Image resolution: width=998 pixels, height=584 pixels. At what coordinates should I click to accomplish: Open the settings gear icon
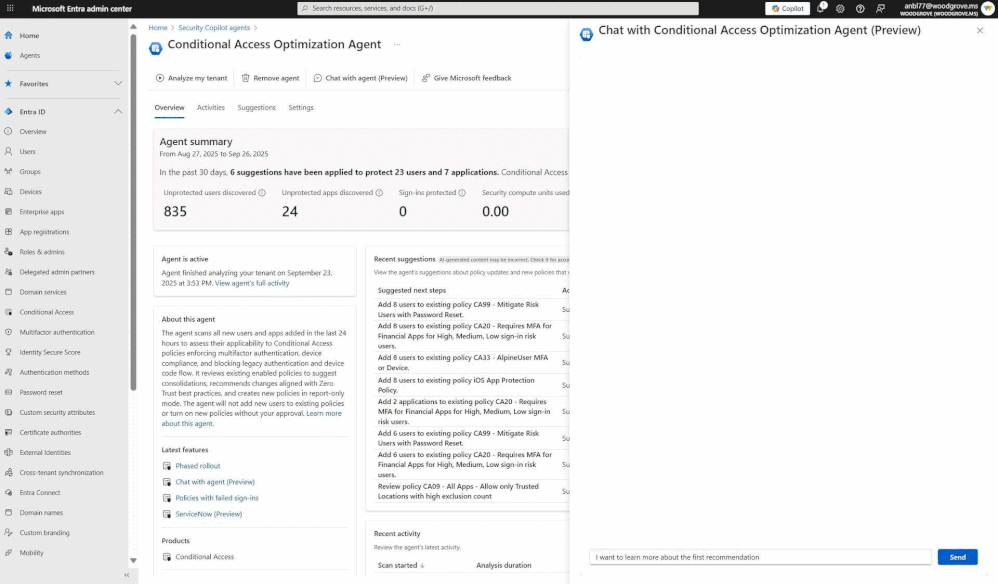840,8
